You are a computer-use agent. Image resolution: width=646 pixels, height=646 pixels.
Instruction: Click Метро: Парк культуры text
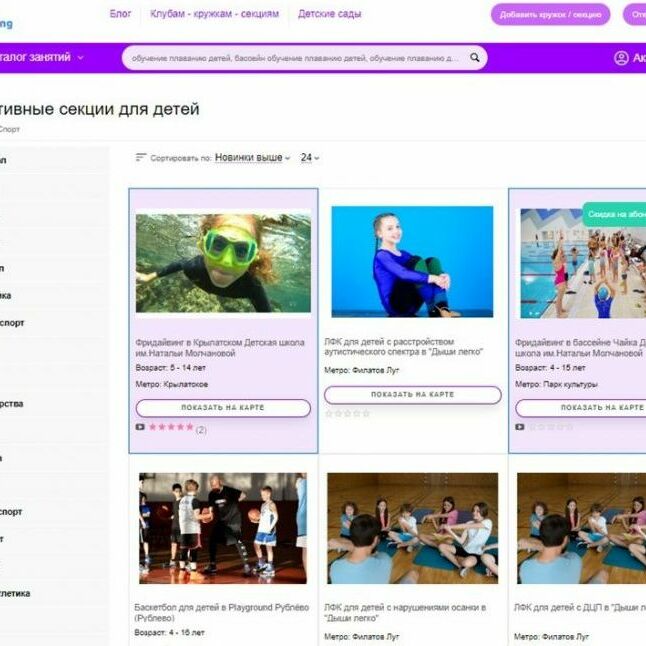(556, 384)
